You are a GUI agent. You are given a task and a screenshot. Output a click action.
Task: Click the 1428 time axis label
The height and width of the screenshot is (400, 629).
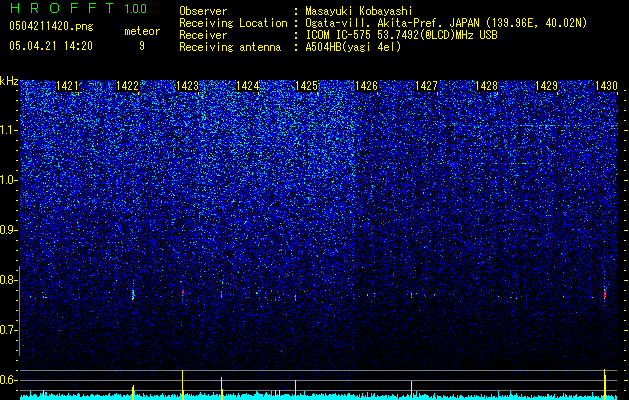tap(486, 86)
